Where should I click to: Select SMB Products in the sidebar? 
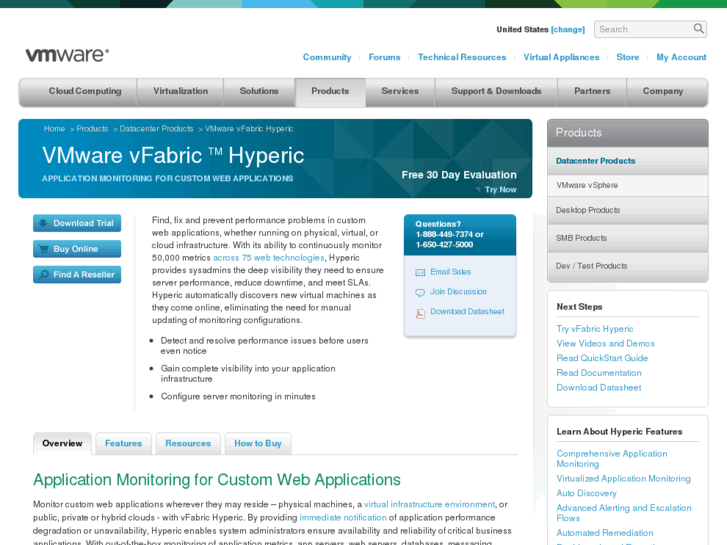tap(628, 238)
